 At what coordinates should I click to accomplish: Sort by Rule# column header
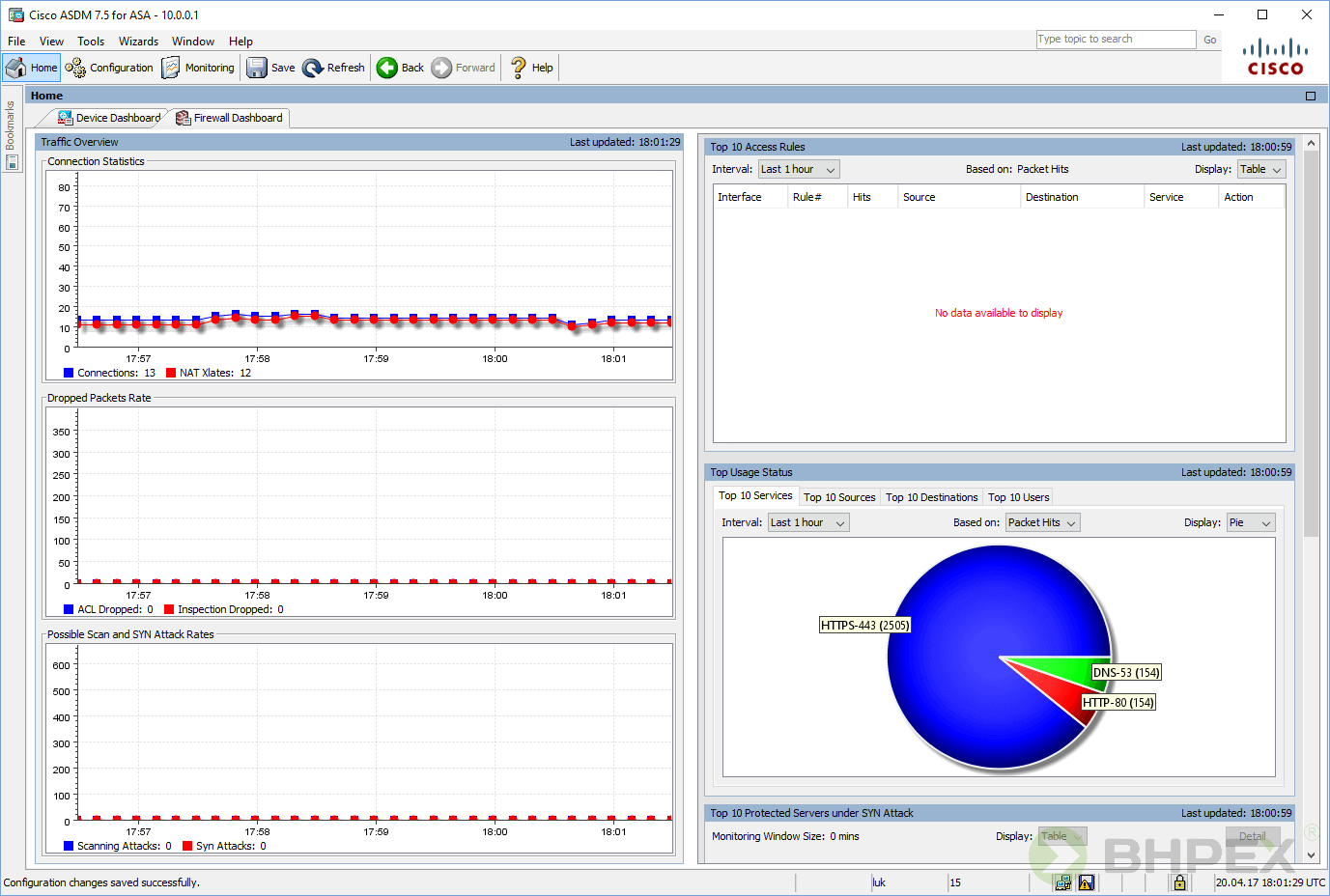coord(817,197)
